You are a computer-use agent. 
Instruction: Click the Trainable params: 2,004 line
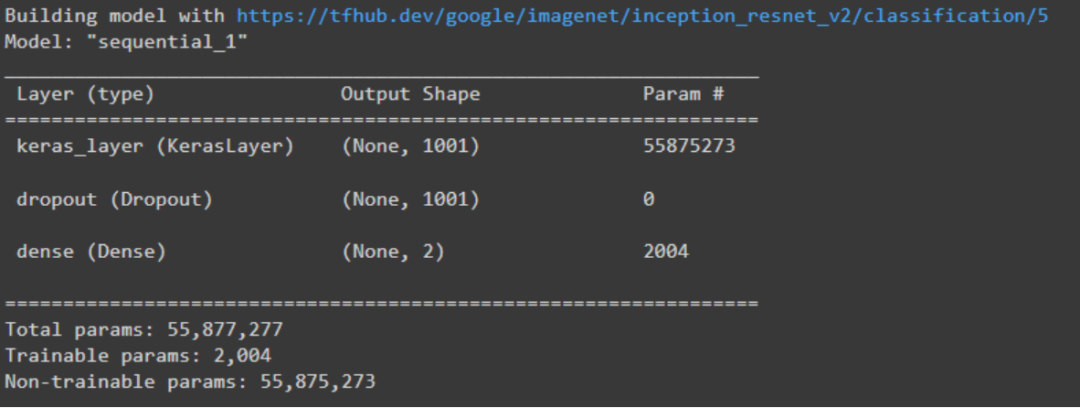tap(138, 356)
